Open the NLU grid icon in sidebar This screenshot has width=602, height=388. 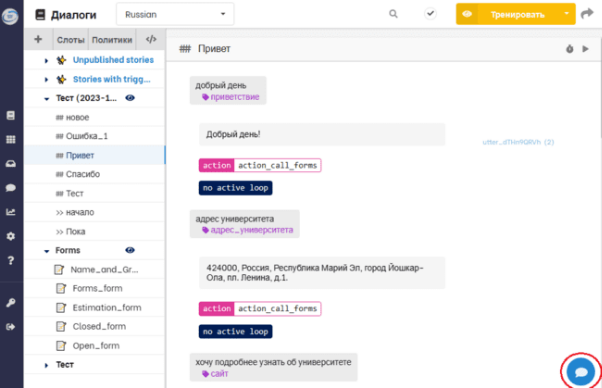pyautogui.click(x=10, y=139)
